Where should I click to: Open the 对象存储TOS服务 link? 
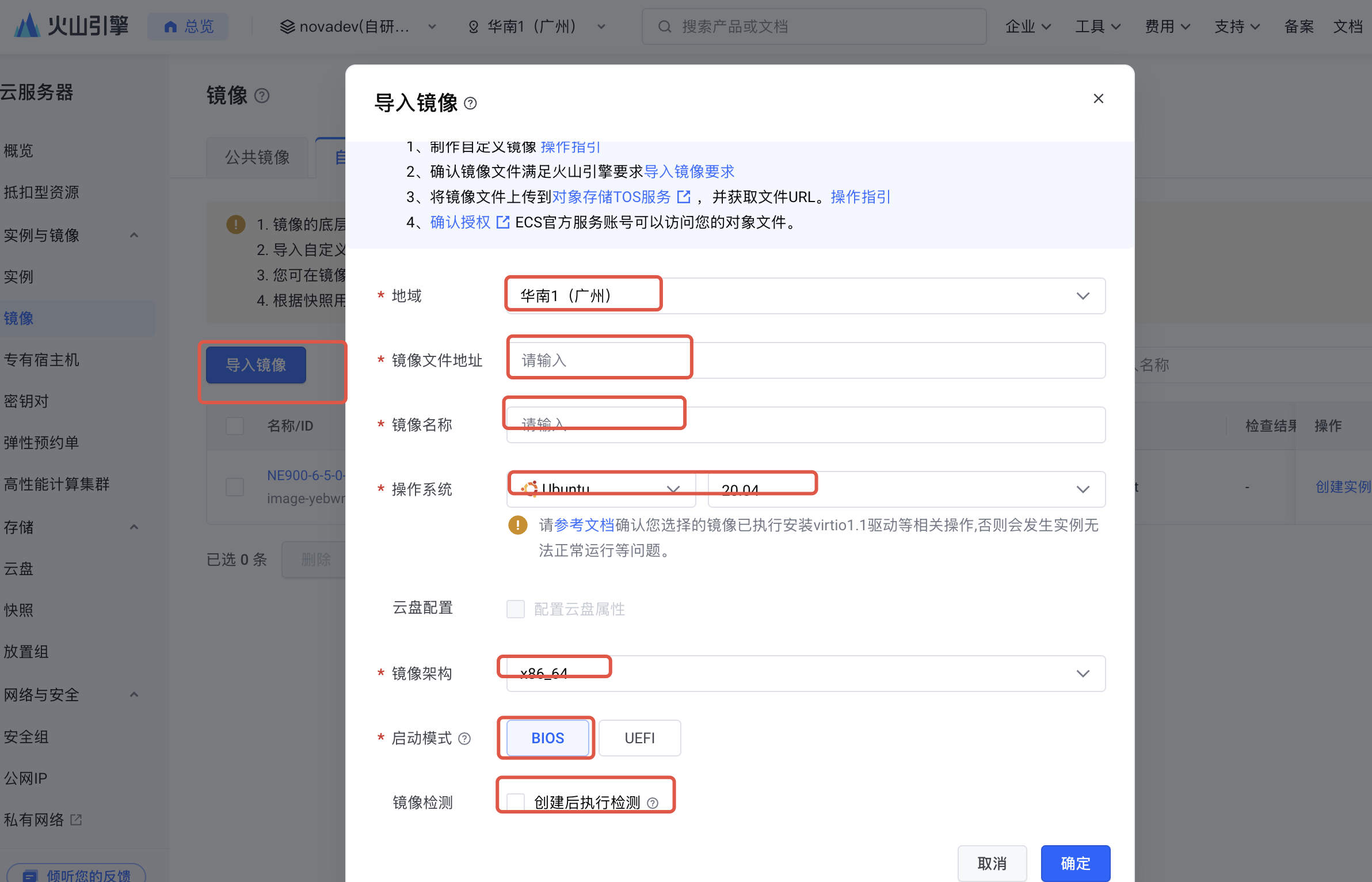611,197
